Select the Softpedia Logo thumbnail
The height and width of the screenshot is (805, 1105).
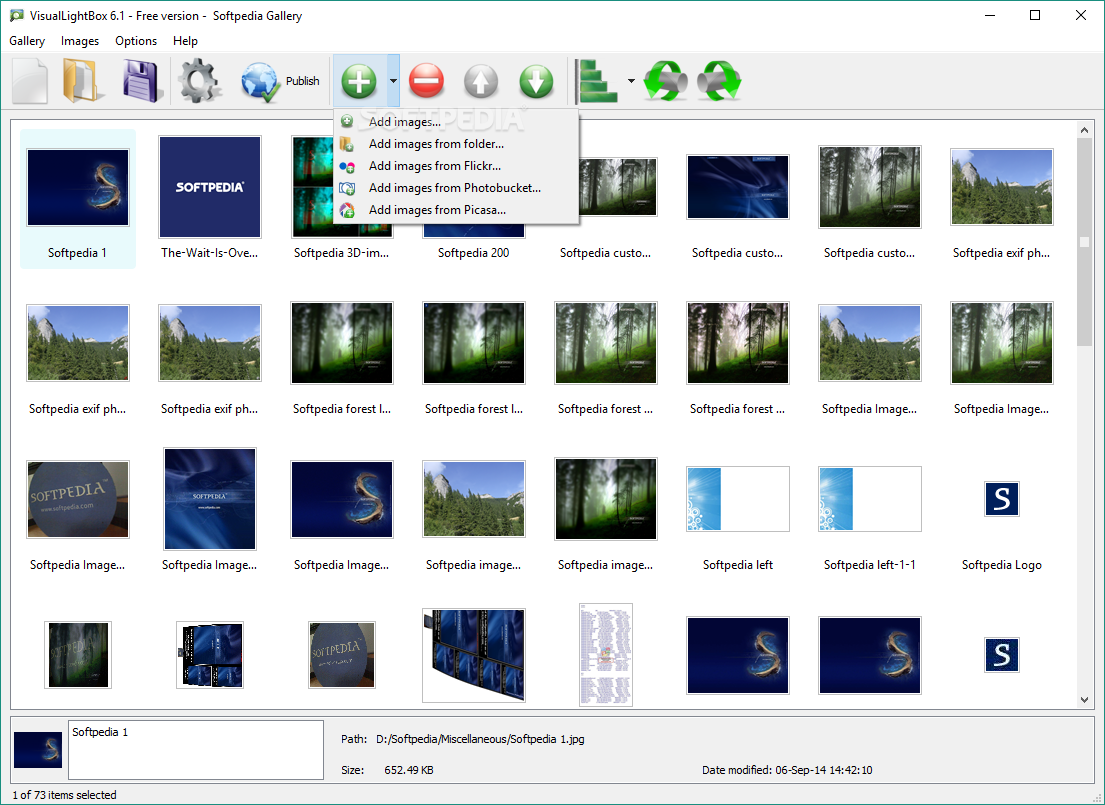[x=1001, y=499]
